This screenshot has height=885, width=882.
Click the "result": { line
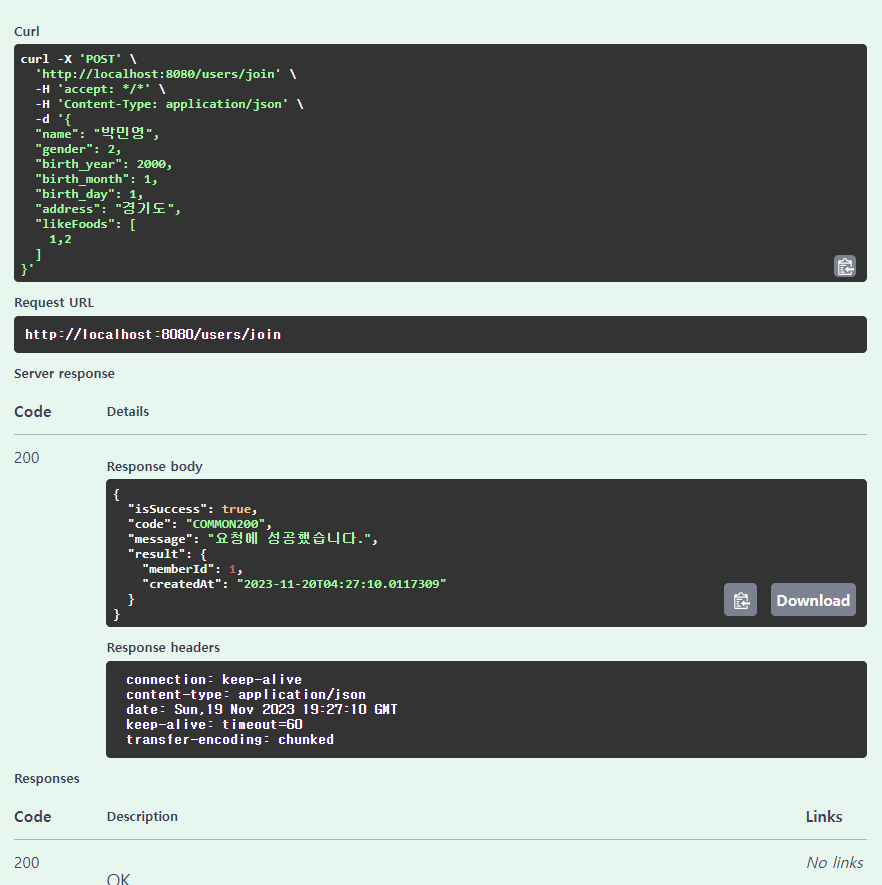(x=167, y=554)
